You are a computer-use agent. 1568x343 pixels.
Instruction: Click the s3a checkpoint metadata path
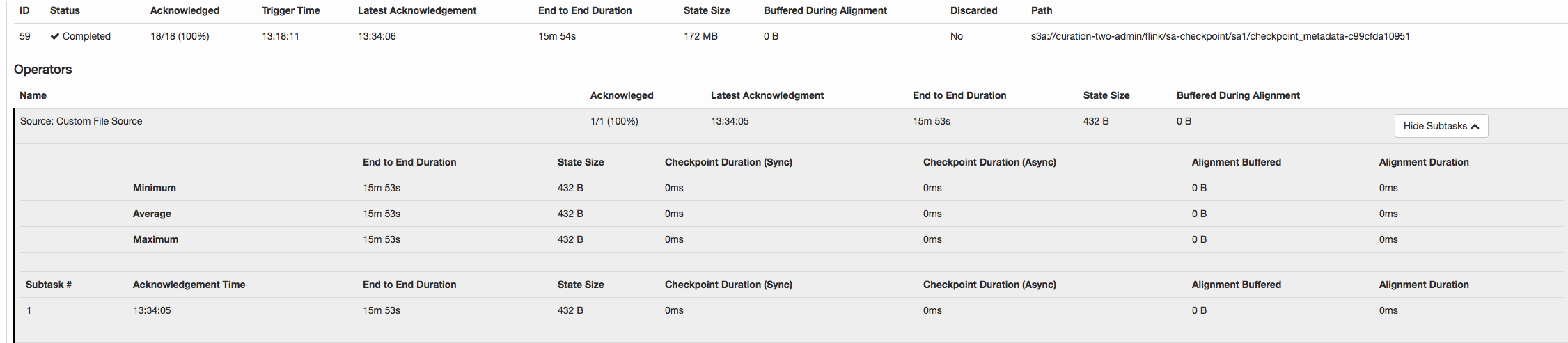[x=1220, y=36]
